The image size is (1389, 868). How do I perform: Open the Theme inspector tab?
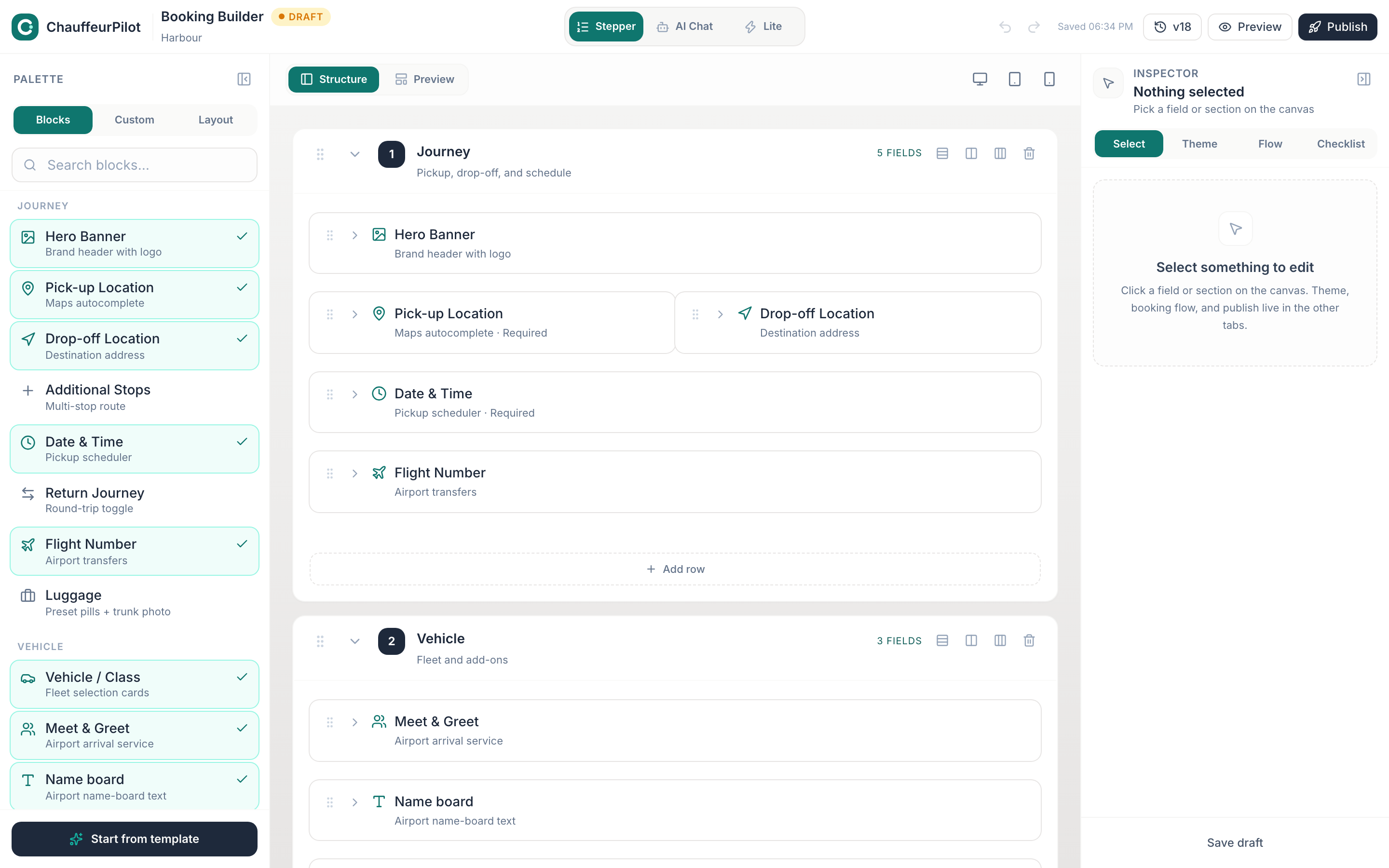tap(1199, 144)
